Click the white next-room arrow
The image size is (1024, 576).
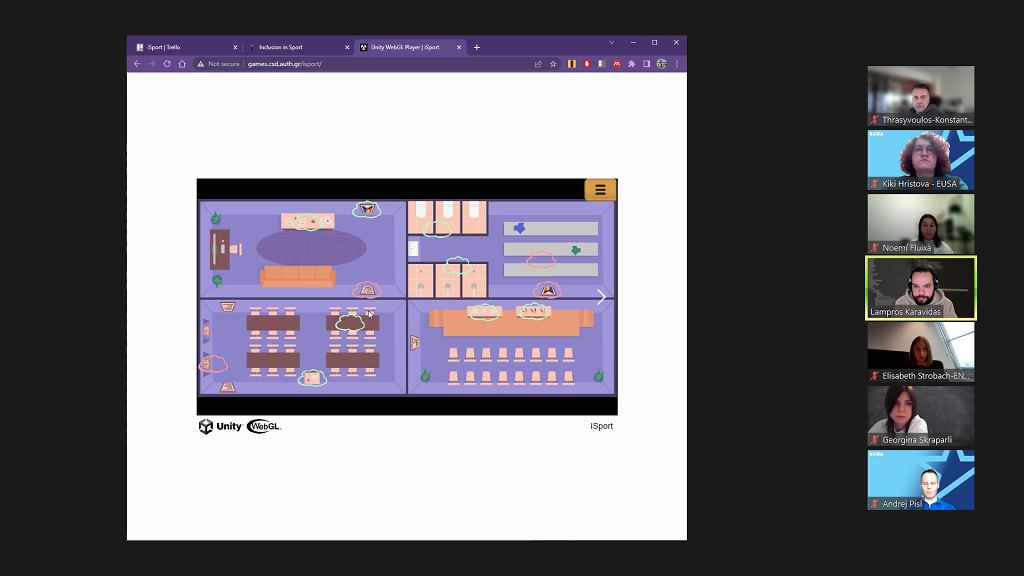click(x=601, y=297)
